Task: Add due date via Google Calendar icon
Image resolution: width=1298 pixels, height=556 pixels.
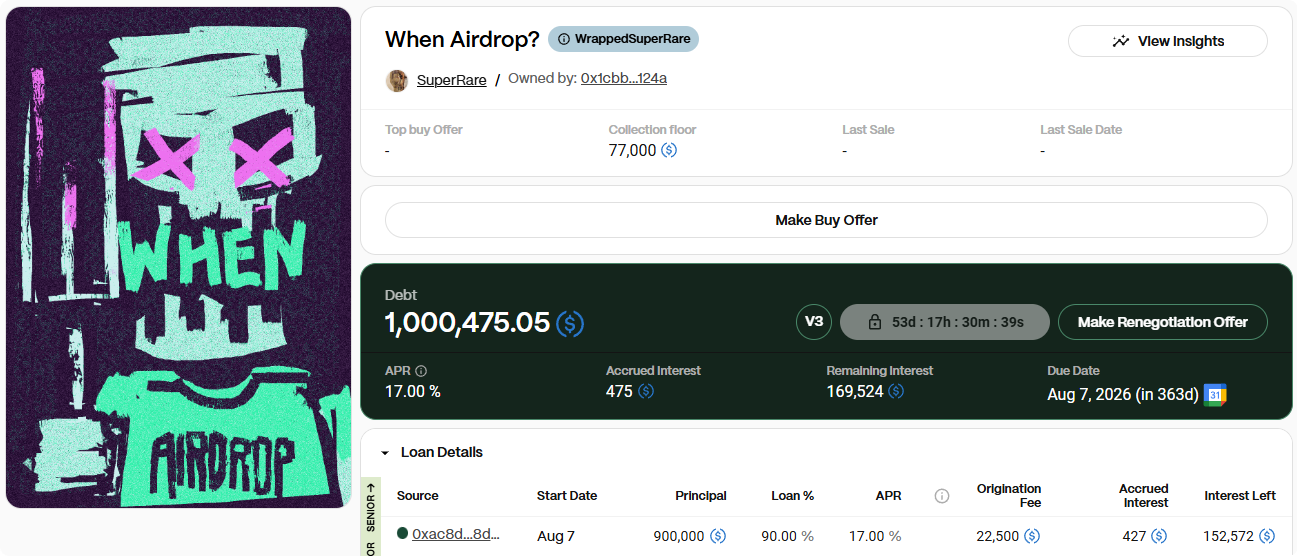Action: tap(1215, 394)
